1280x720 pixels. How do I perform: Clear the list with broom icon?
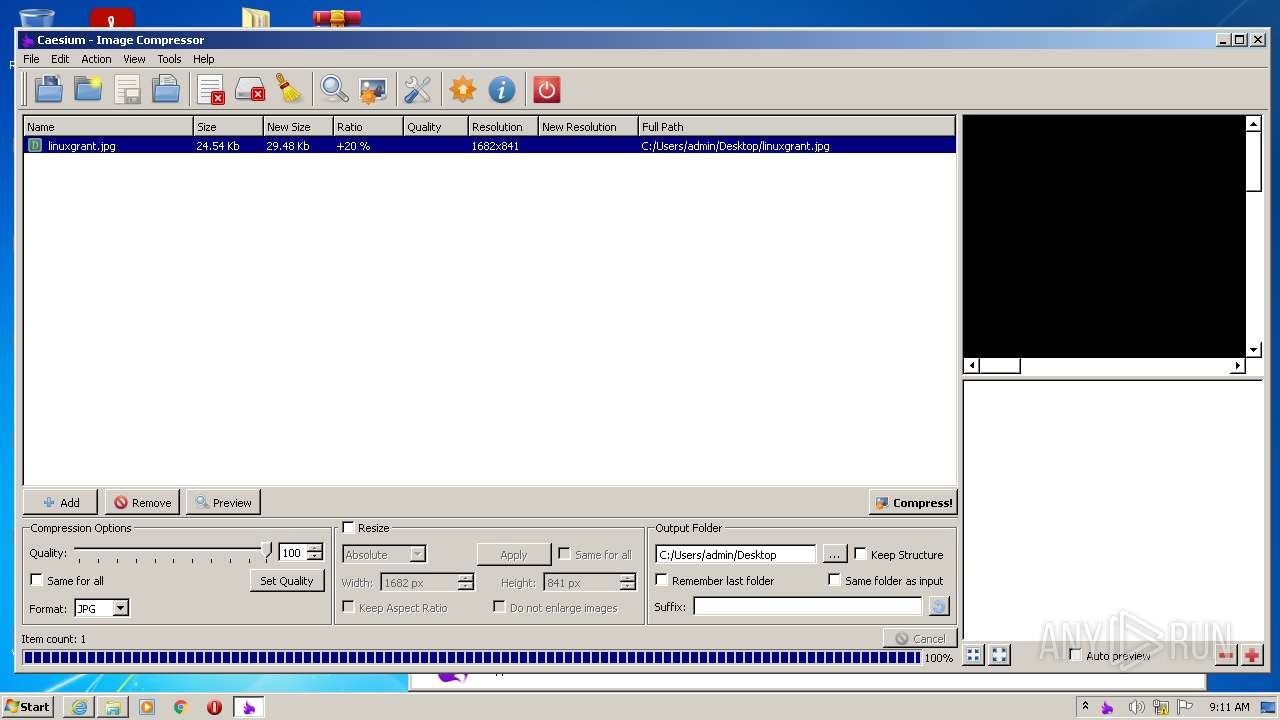point(290,90)
